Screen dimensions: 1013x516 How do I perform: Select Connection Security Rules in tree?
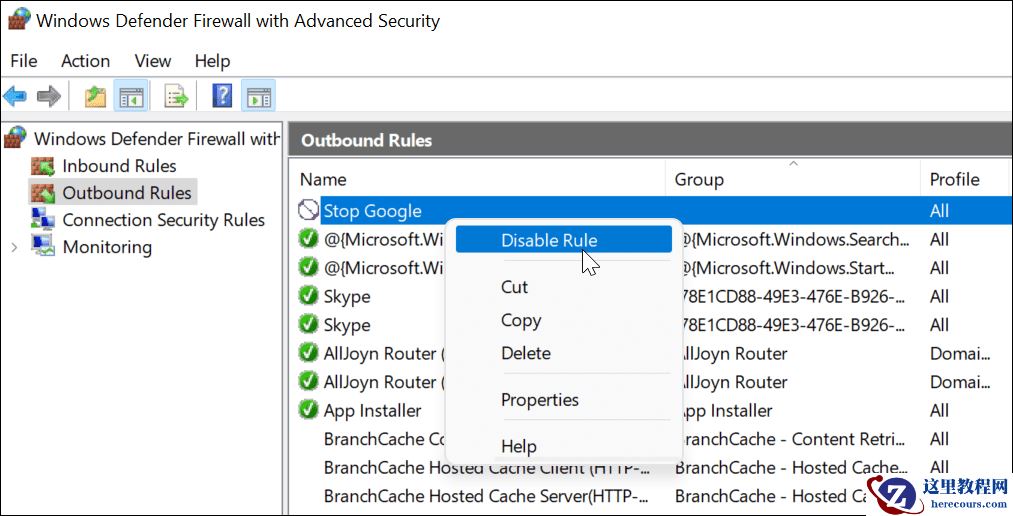pos(163,220)
